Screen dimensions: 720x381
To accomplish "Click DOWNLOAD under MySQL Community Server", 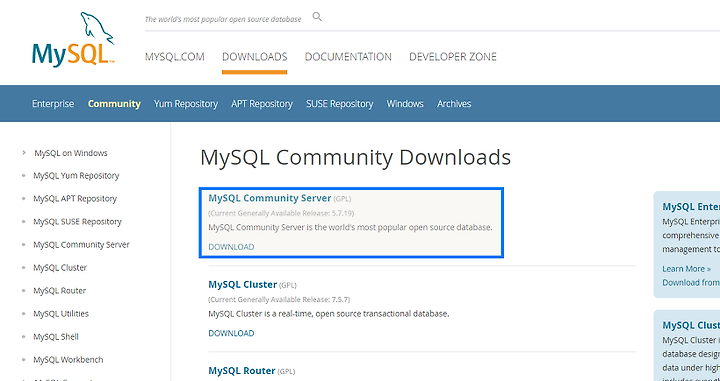I will tap(231, 247).
